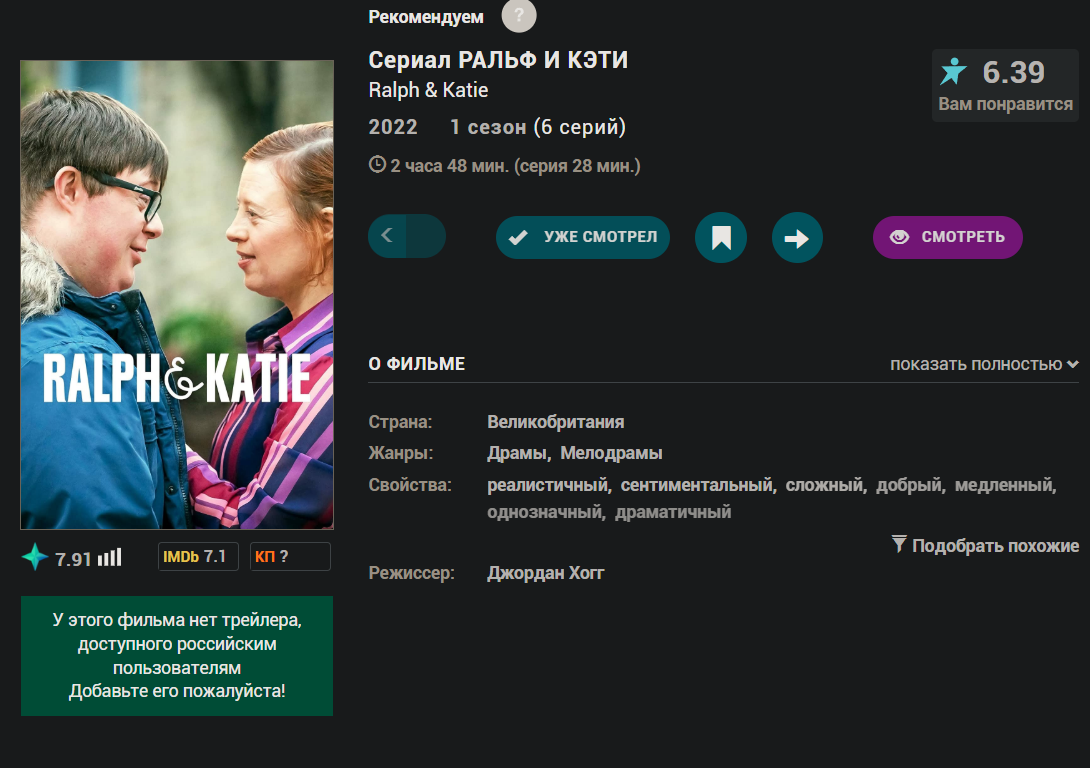
Task: Click the 6.39 predicted rating box
Action: [x=1005, y=85]
